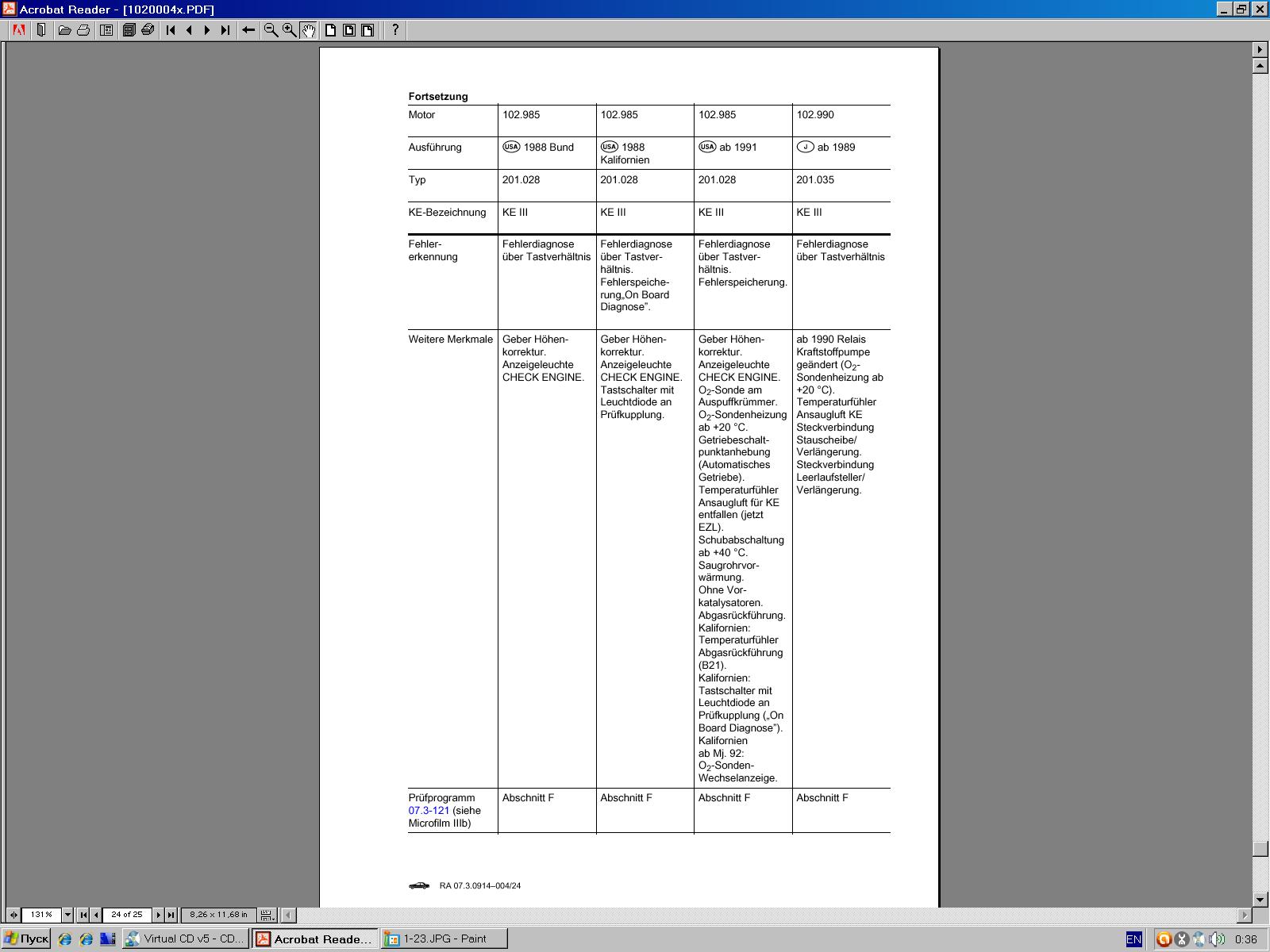Go to first page in status bar
The image size is (1270, 952).
click(x=83, y=915)
